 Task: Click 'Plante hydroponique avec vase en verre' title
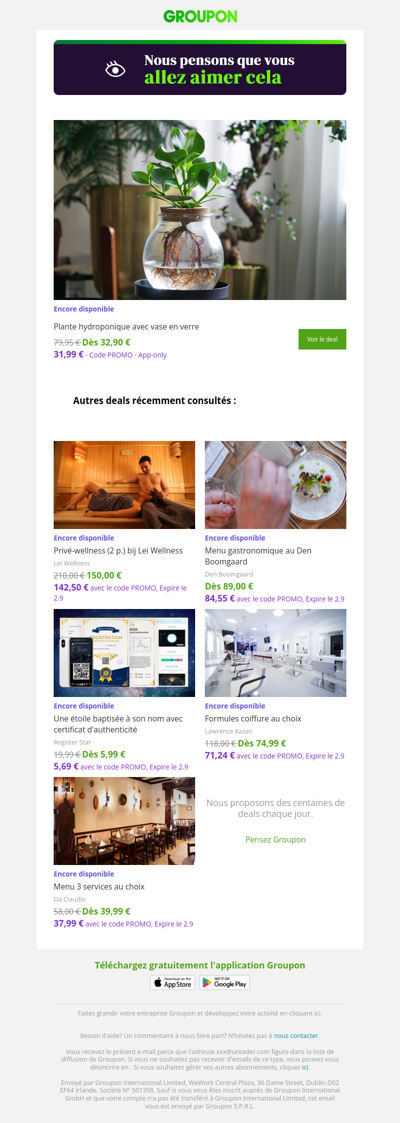(127, 327)
